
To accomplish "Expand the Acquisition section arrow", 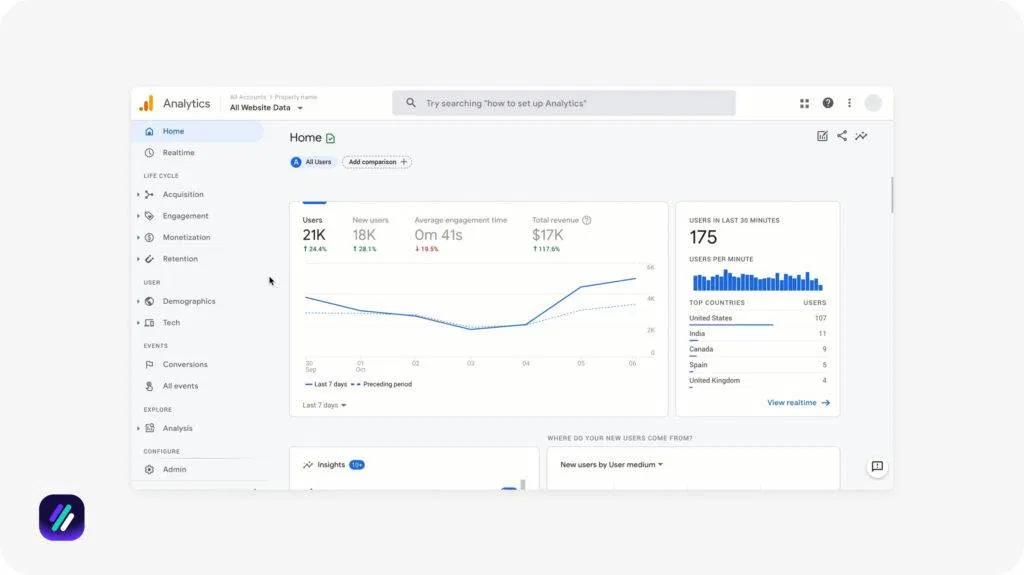I will click(138, 195).
